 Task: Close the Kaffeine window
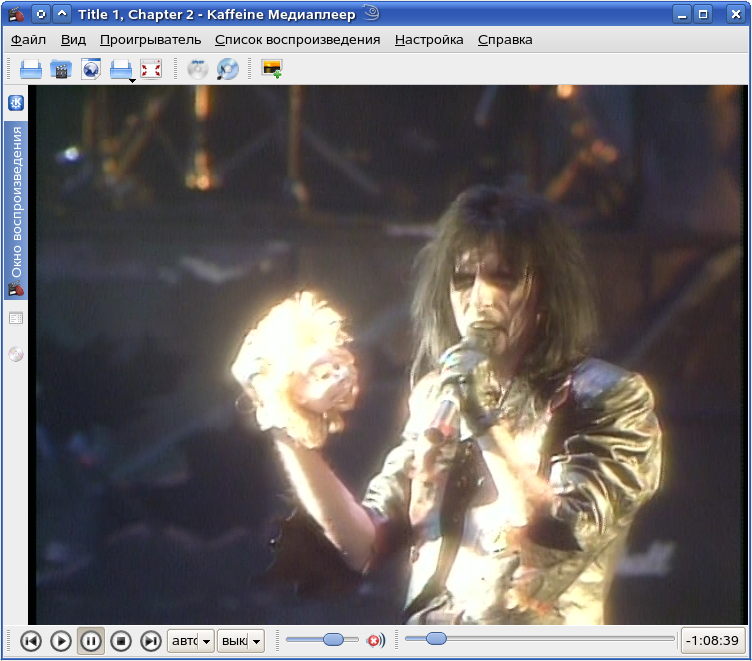pyautogui.click(x=736, y=14)
